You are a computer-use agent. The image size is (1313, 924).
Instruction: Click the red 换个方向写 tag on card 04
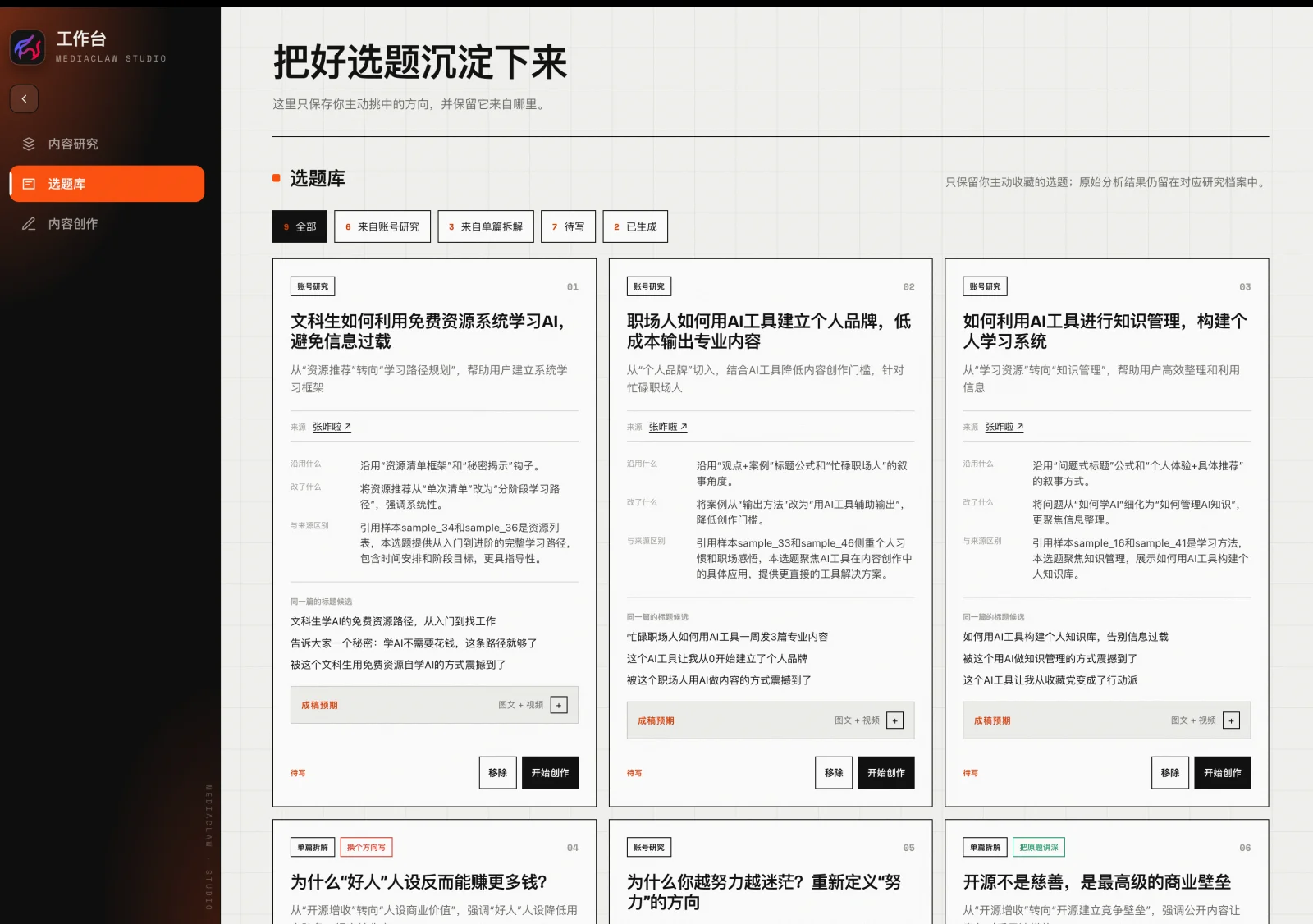click(366, 847)
